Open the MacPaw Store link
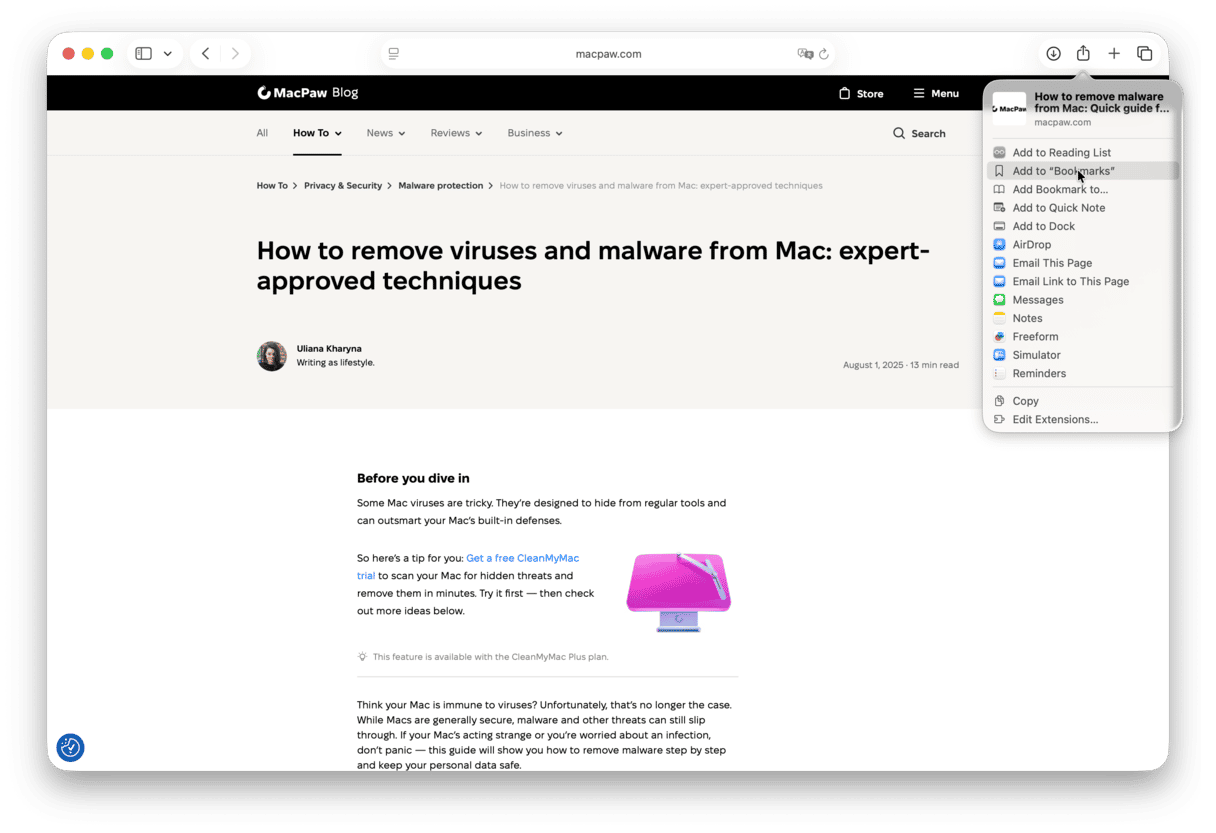Viewport: 1216px width, 833px height. coord(861,94)
